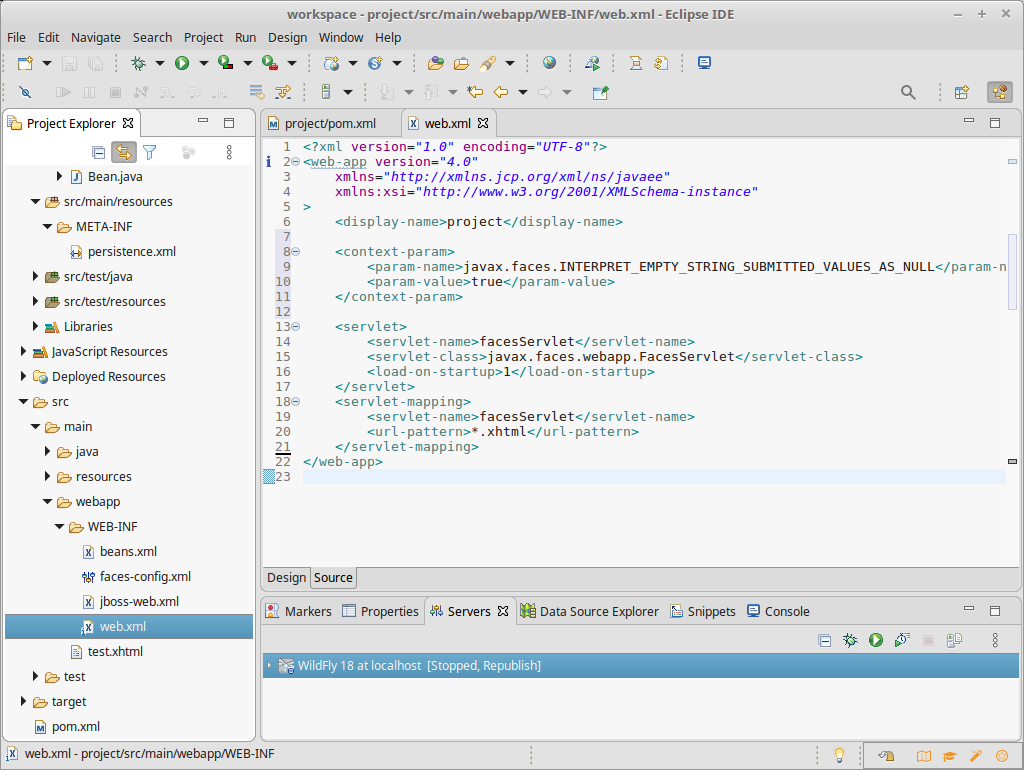Expand the JavaScript Resources node
This screenshot has width=1024, height=770.
(x=24, y=352)
